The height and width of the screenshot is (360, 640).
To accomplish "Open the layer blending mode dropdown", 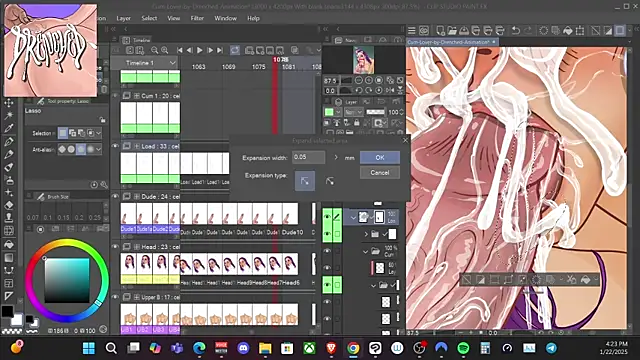I will 353,112.
